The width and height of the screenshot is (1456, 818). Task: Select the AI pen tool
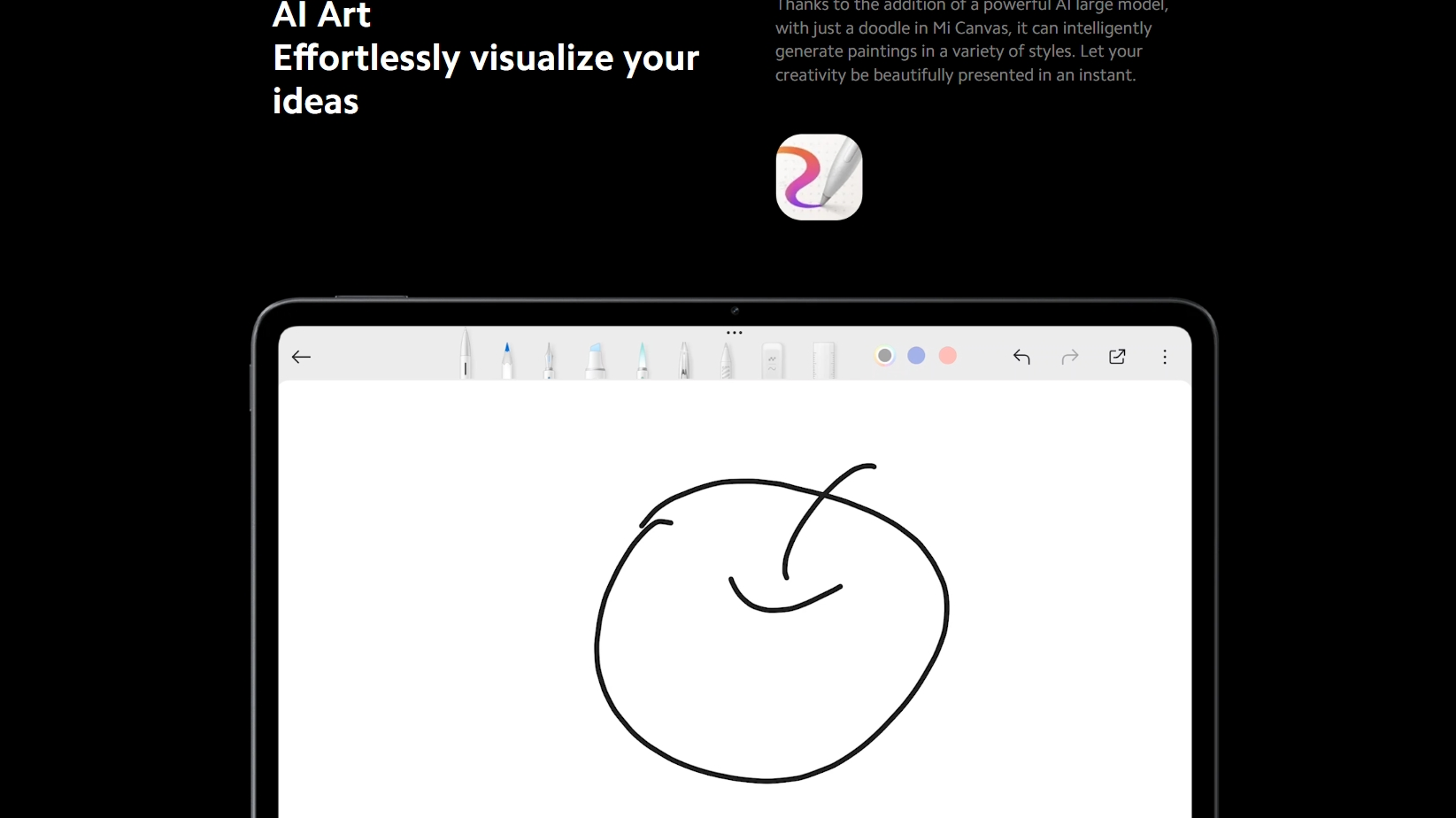684,360
